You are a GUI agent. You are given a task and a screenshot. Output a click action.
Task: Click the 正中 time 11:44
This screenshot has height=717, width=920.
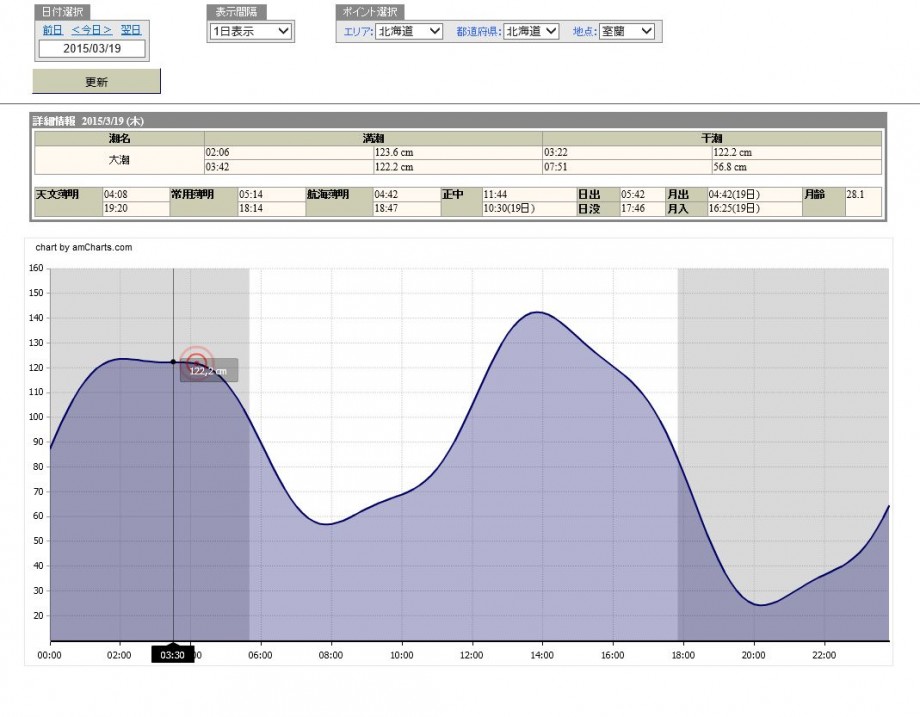pyautogui.click(x=495, y=194)
